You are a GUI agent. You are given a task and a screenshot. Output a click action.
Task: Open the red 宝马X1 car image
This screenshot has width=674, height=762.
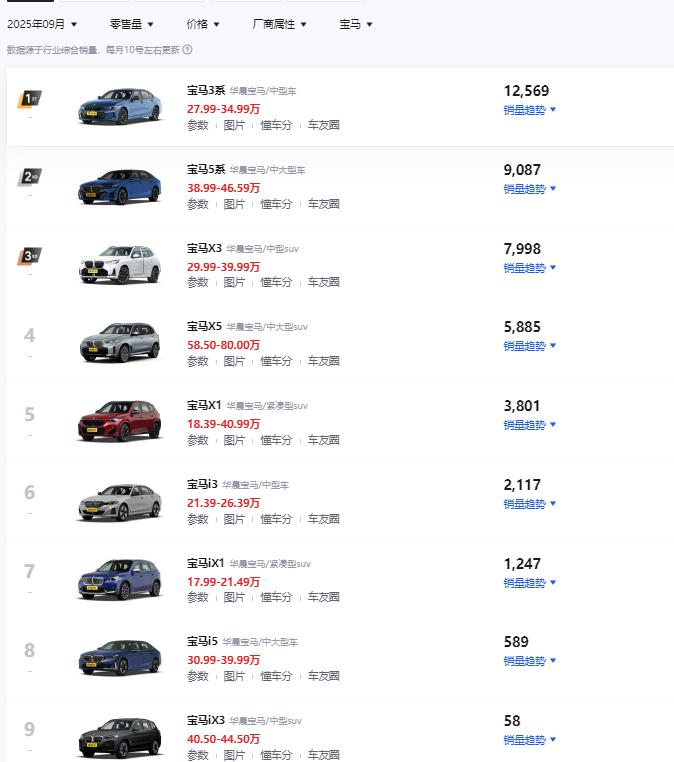point(120,421)
